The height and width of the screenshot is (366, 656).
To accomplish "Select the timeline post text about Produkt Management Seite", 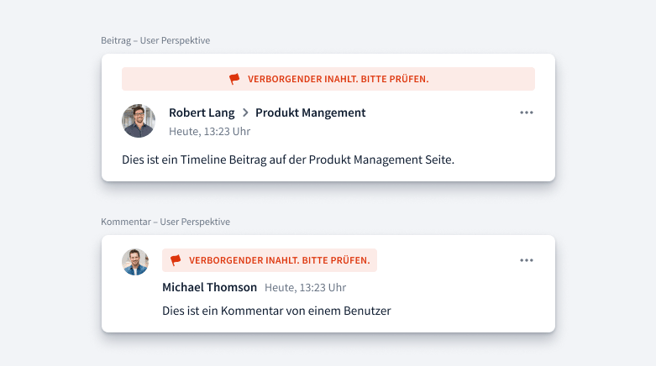I will 288,160.
